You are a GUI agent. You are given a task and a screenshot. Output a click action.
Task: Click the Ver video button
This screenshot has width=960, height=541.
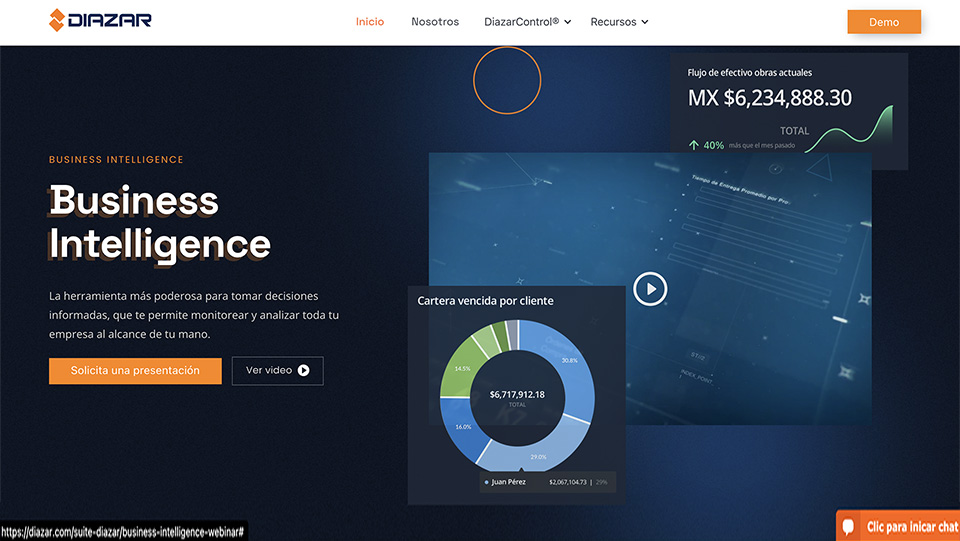[277, 371]
